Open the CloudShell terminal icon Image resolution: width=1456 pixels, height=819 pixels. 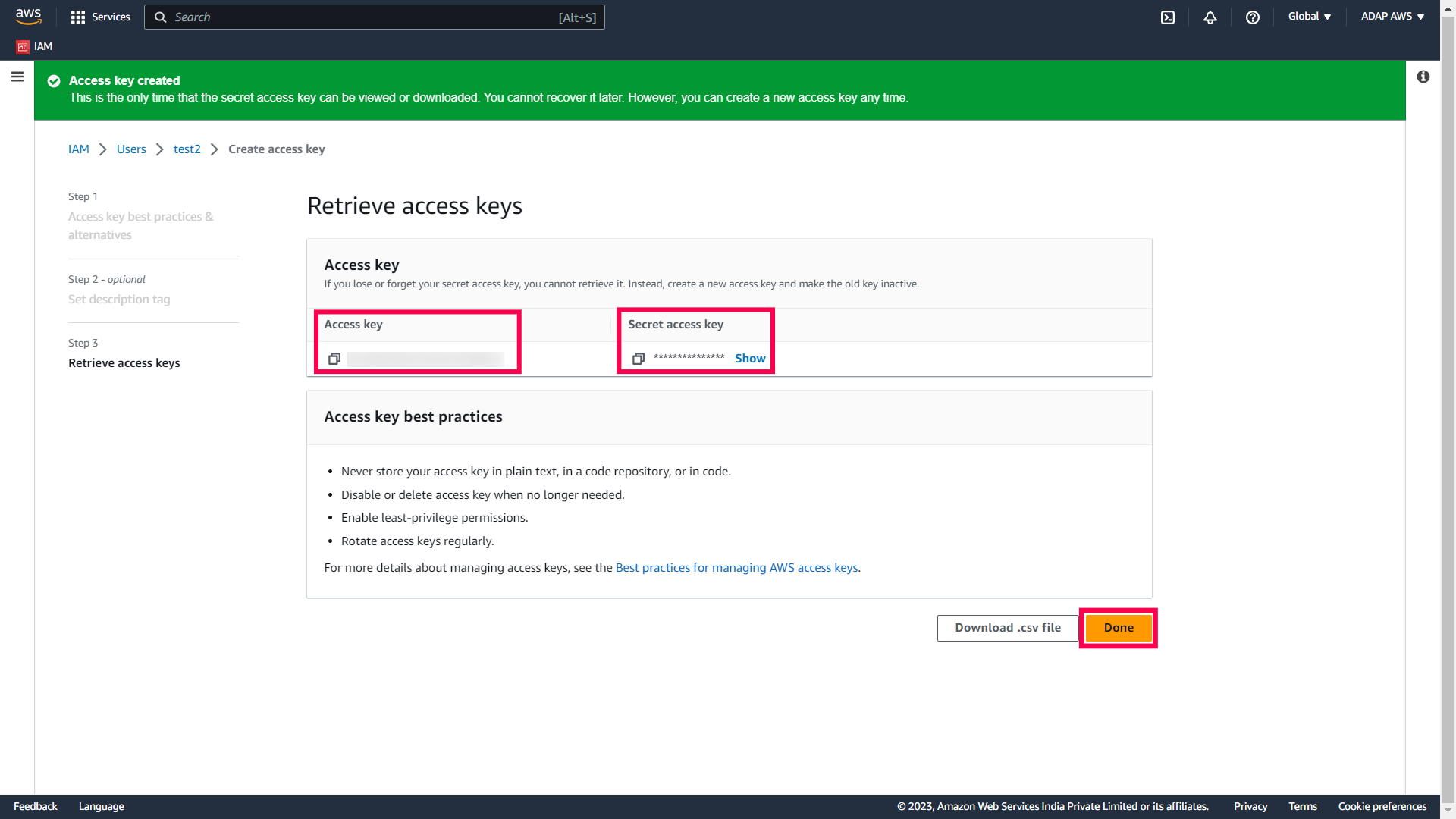pyautogui.click(x=1168, y=17)
